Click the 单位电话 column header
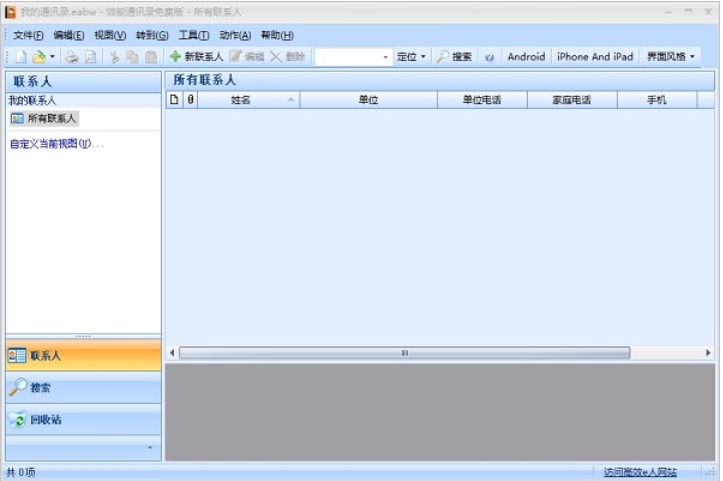723x481 pixels. tap(482, 100)
